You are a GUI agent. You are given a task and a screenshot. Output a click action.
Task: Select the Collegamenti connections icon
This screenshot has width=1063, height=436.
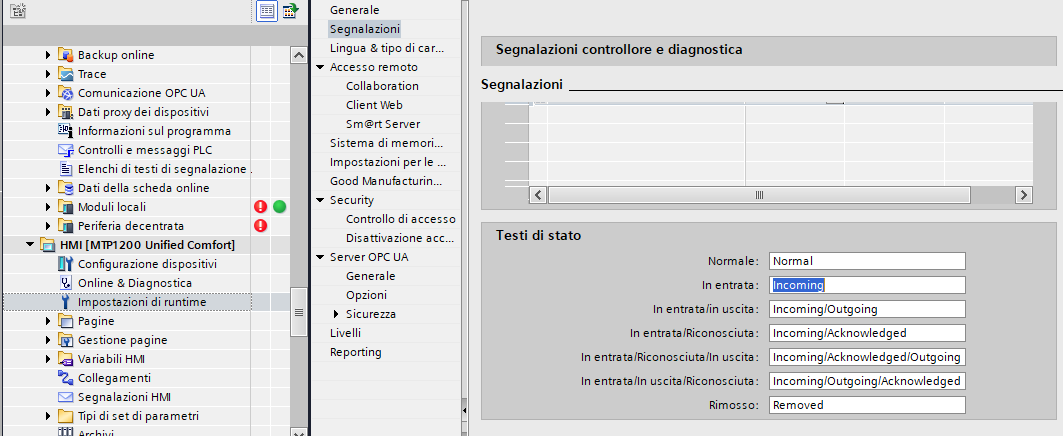tap(66, 378)
